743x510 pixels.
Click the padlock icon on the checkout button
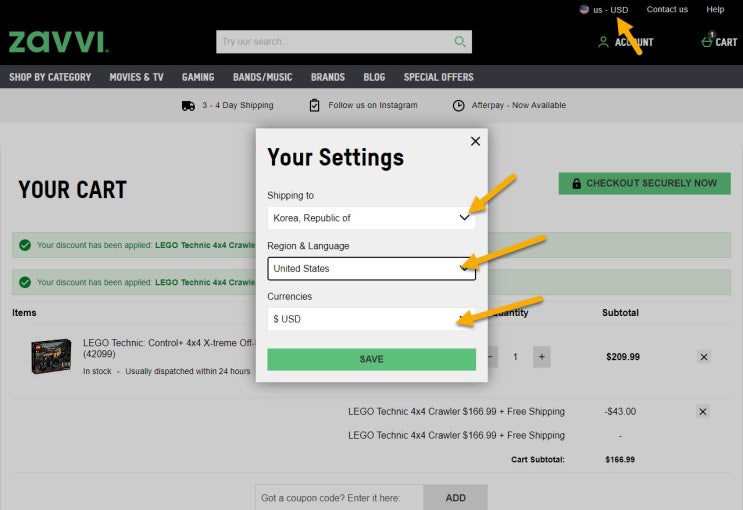click(x=576, y=183)
